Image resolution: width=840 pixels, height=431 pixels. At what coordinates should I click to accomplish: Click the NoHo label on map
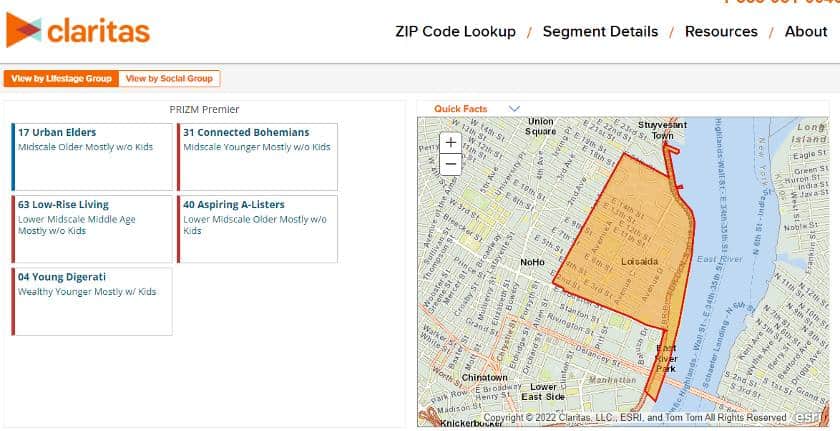pyautogui.click(x=532, y=262)
